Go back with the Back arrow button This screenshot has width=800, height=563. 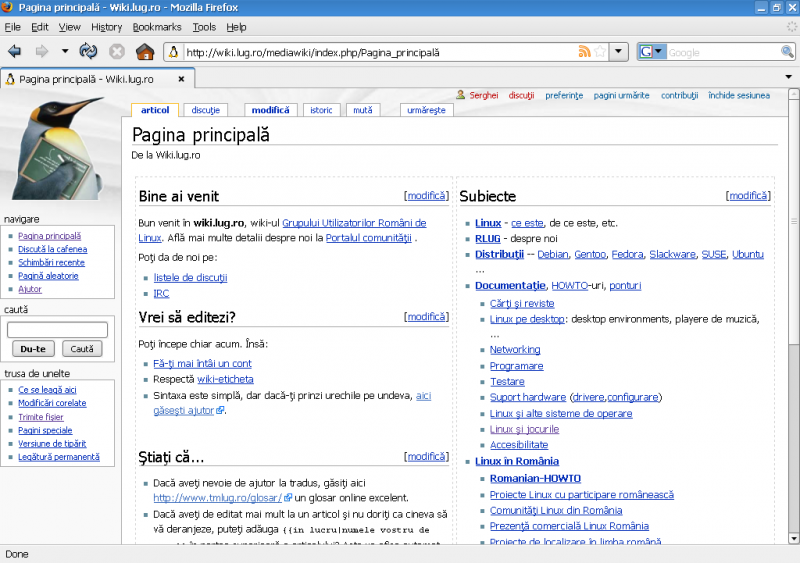pos(14,52)
